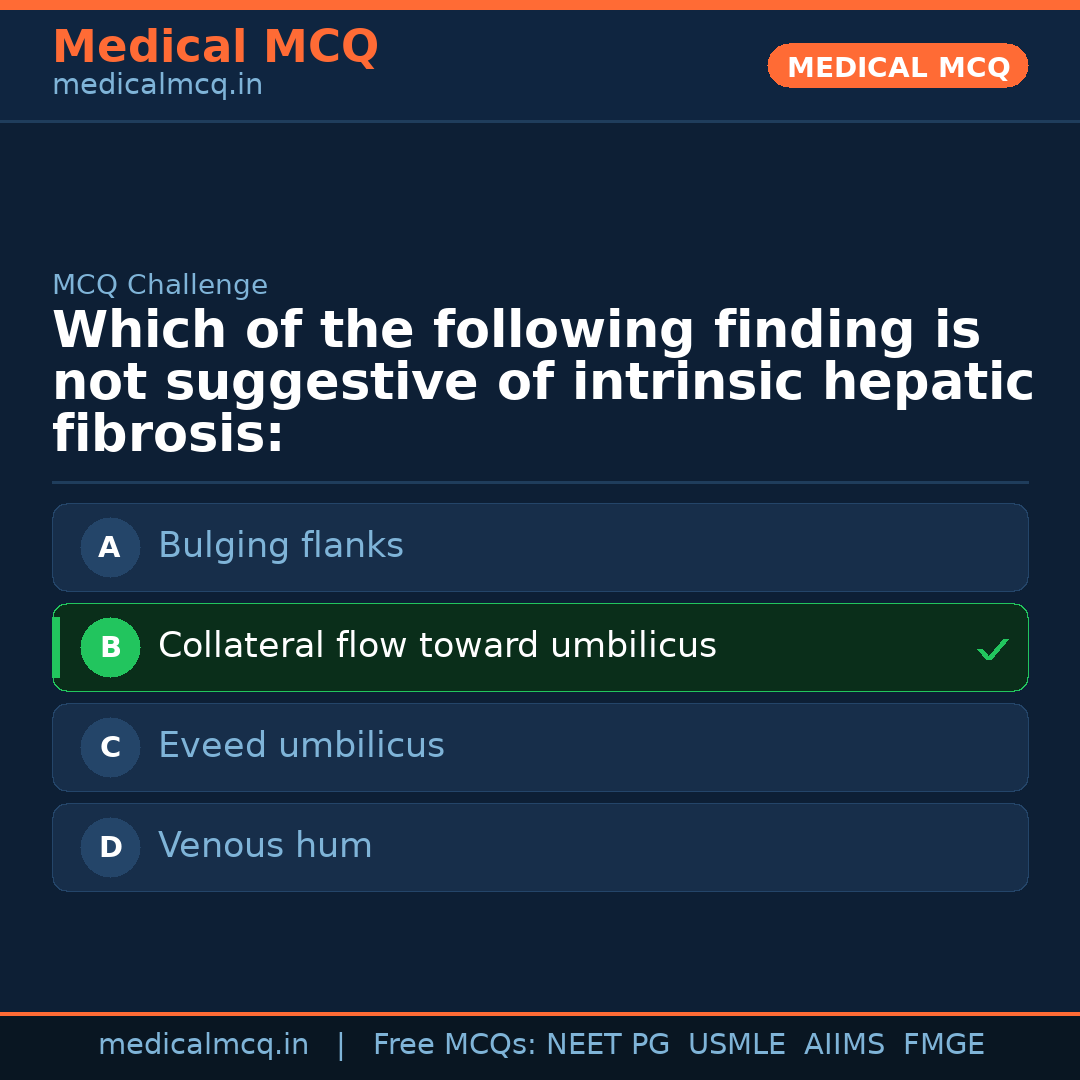Click USMLE in footer
This screenshot has height=1080, width=1080.
coord(736,1045)
